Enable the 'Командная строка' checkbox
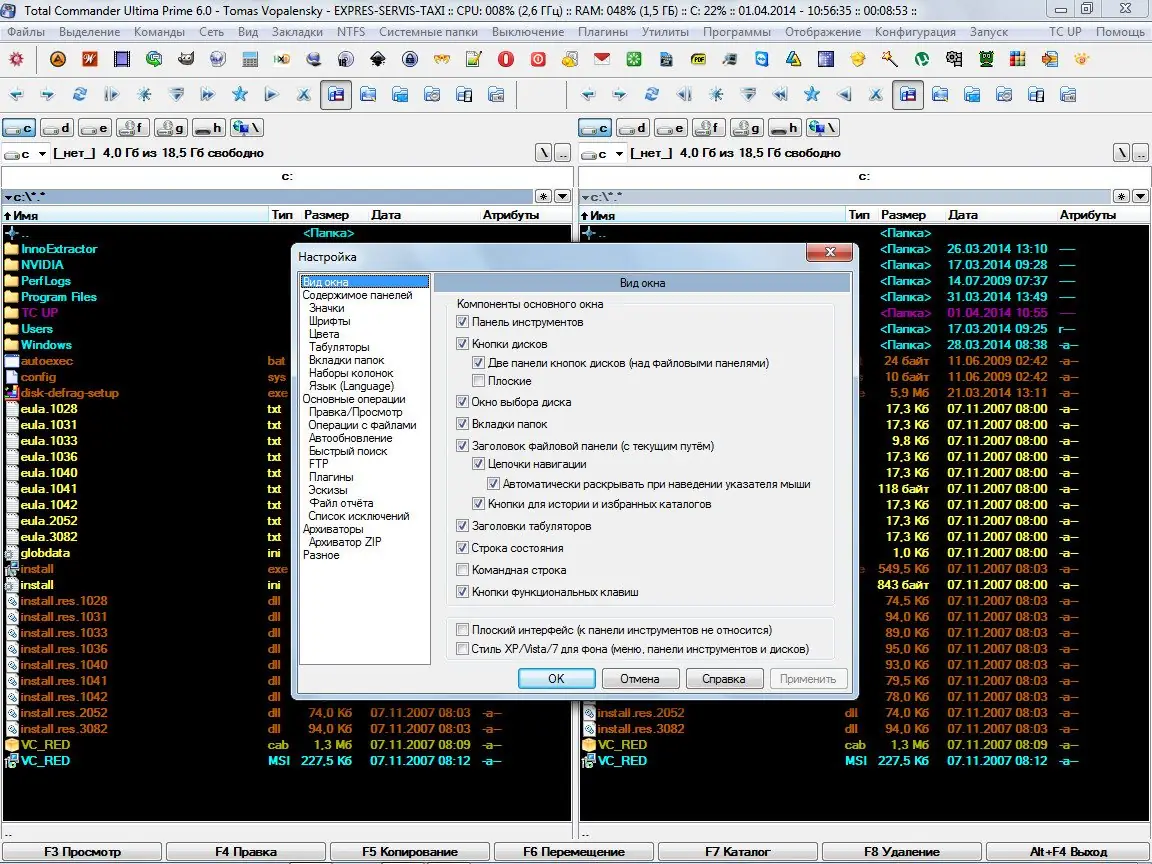Screen dimensions: 1152x864 pos(462,570)
